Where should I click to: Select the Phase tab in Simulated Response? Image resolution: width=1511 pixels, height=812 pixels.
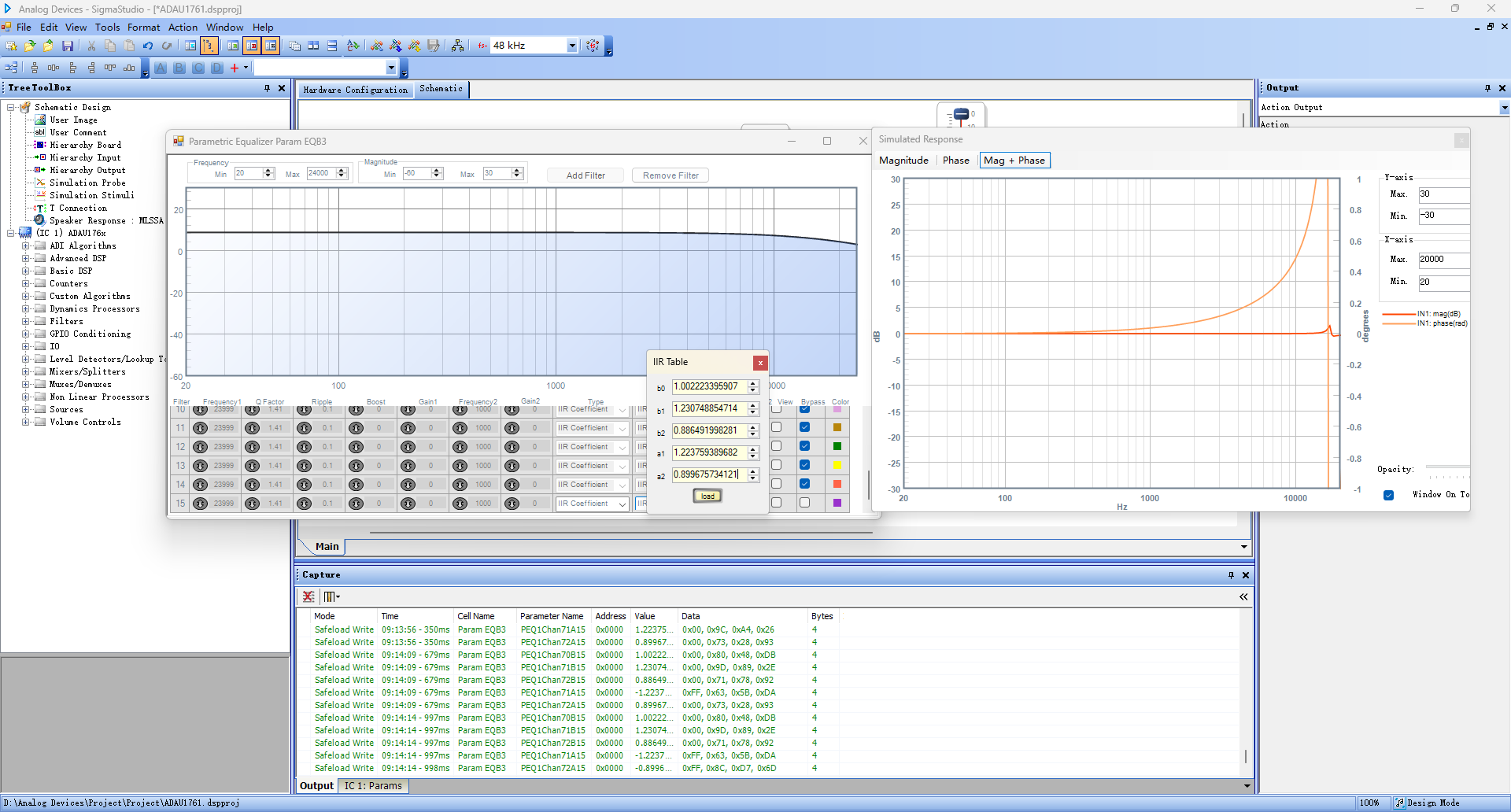click(955, 161)
